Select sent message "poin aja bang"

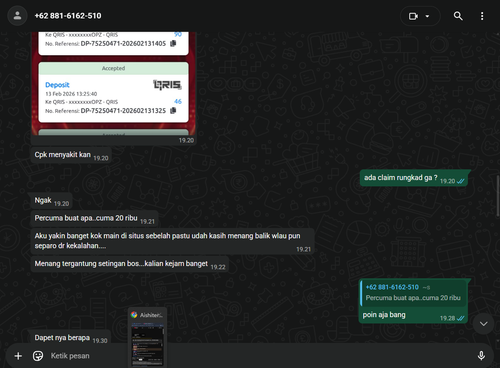tap(413, 301)
